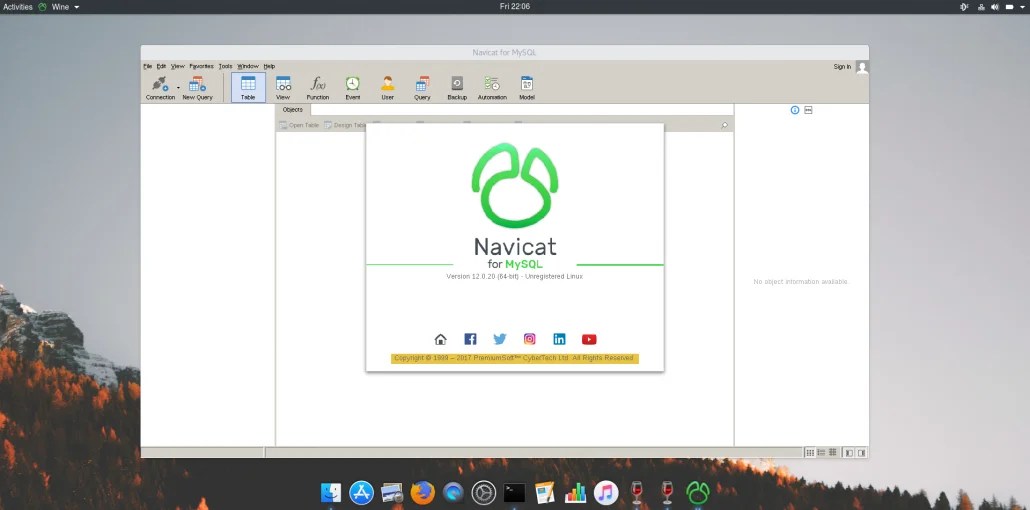Switch to View objects in toolbar
This screenshot has width=1030, height=510.
tap(283, 87)
